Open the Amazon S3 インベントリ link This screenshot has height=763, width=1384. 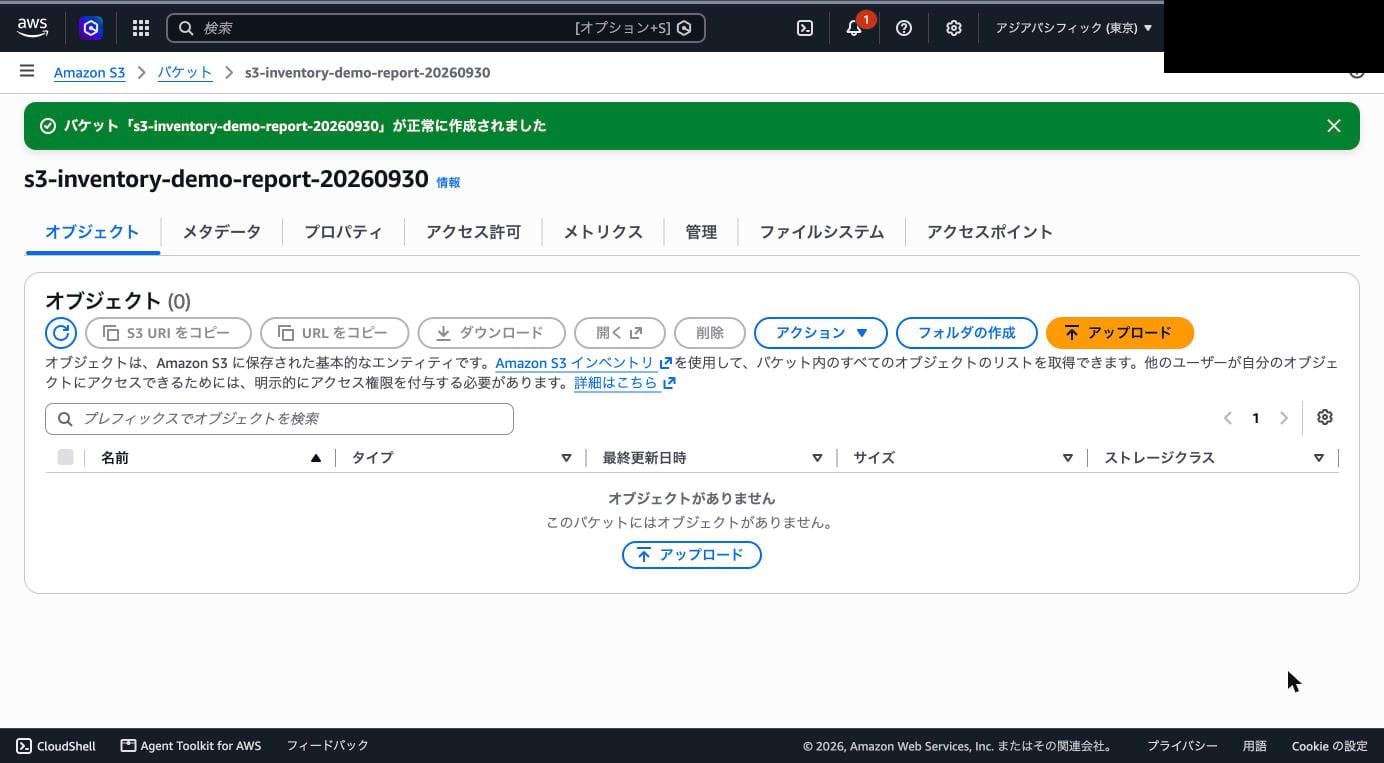tap(584, 363)
